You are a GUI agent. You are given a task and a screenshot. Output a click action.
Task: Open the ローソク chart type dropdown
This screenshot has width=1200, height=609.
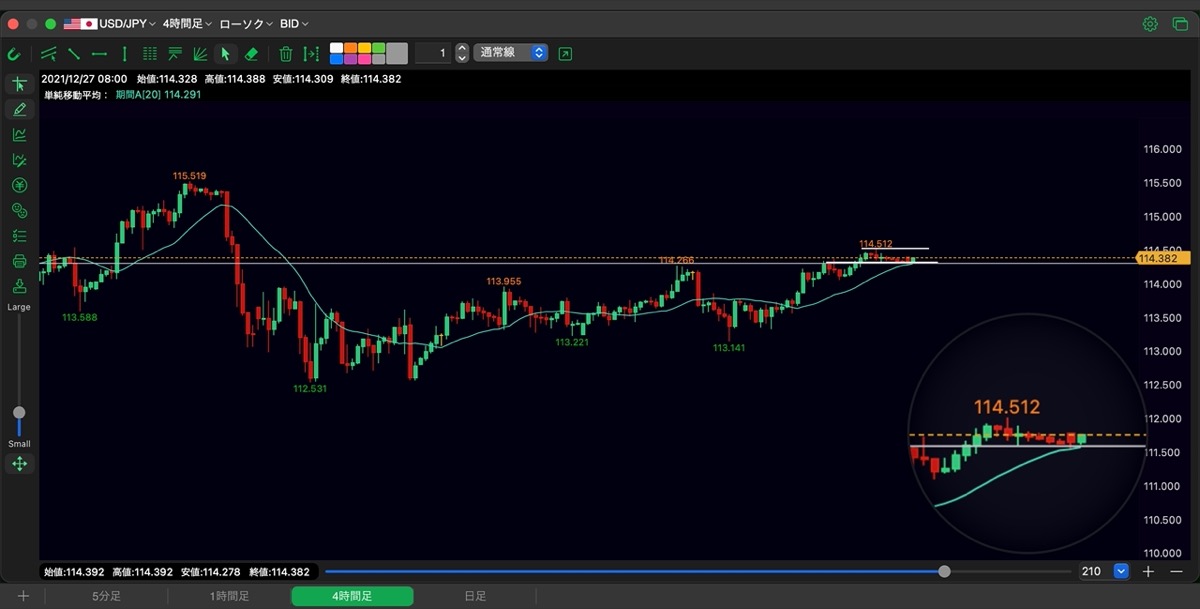(x=245, y=23)
